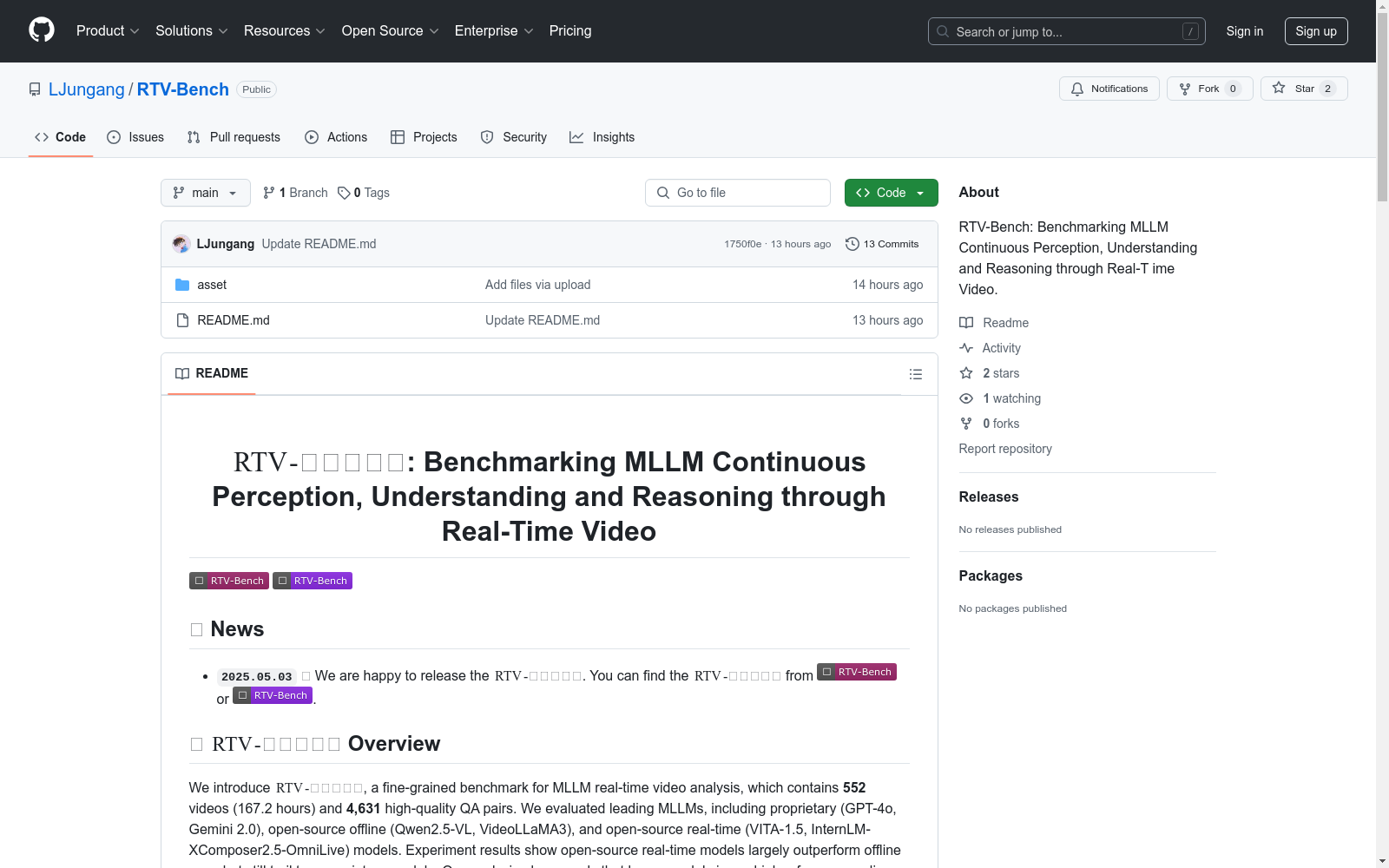The width and height of the screenshot is (1389, 868).
Task: Click the red RTV-Bench badge in News
Action: (x=857, y=672)
